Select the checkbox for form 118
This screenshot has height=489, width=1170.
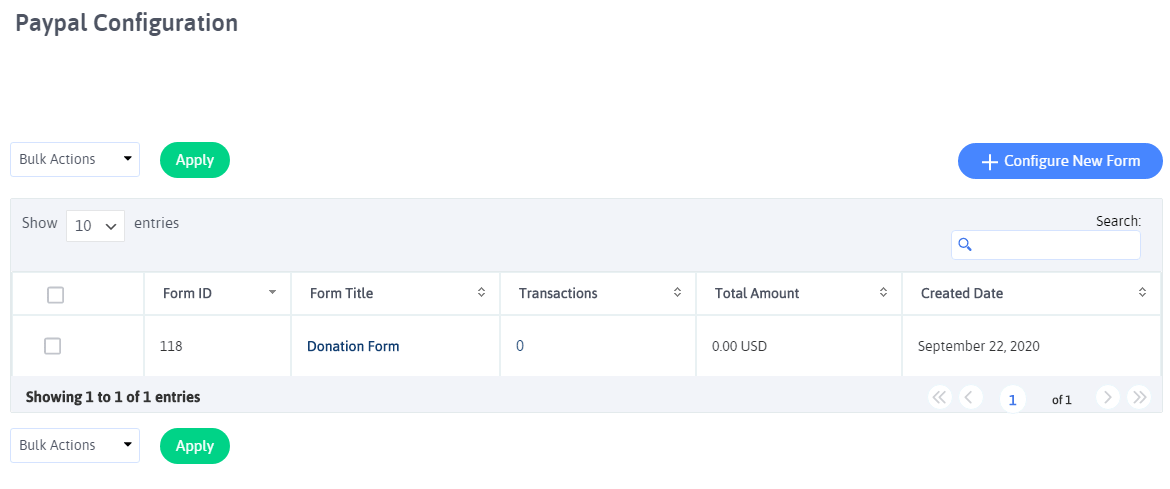coord(52,346)
